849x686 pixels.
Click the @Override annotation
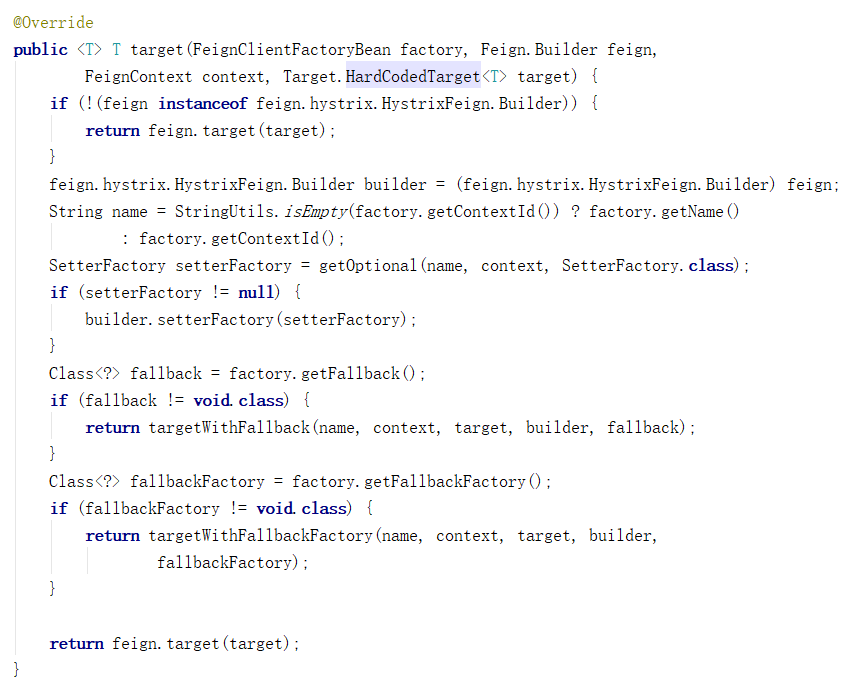(x=53, y=22)
